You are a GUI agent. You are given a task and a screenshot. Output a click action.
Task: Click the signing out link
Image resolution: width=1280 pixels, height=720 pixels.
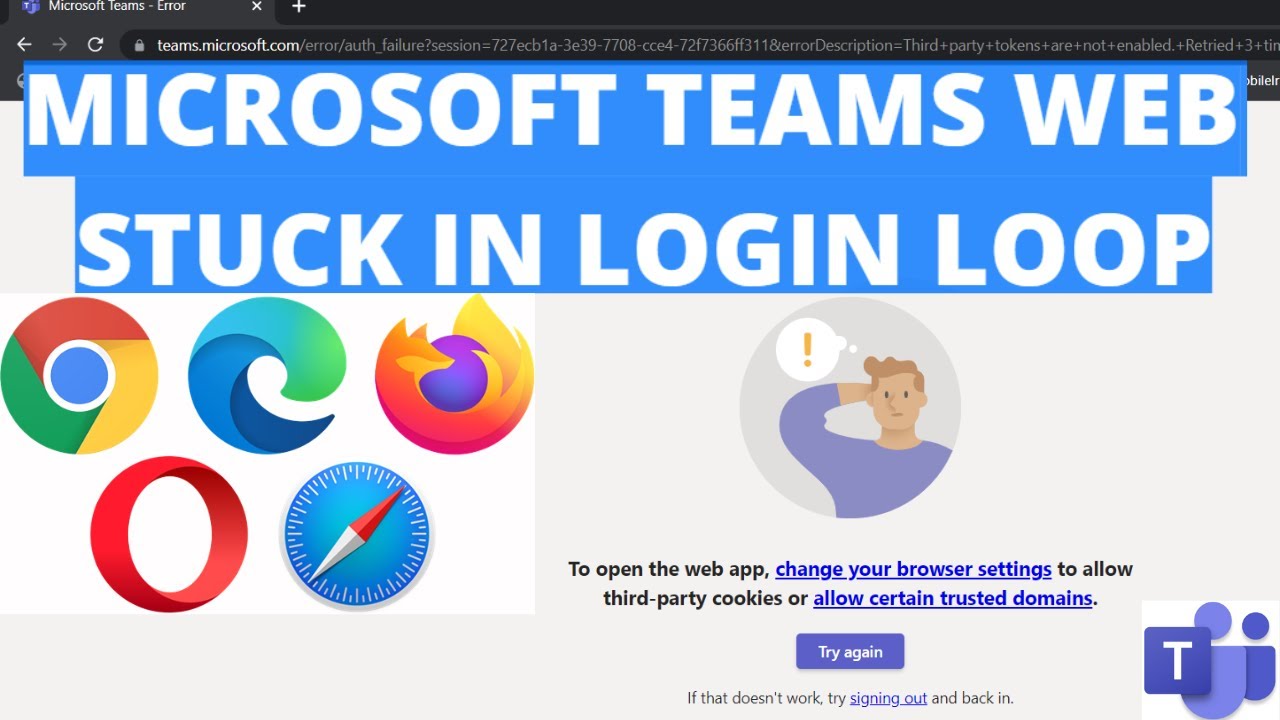click(888, 698)
